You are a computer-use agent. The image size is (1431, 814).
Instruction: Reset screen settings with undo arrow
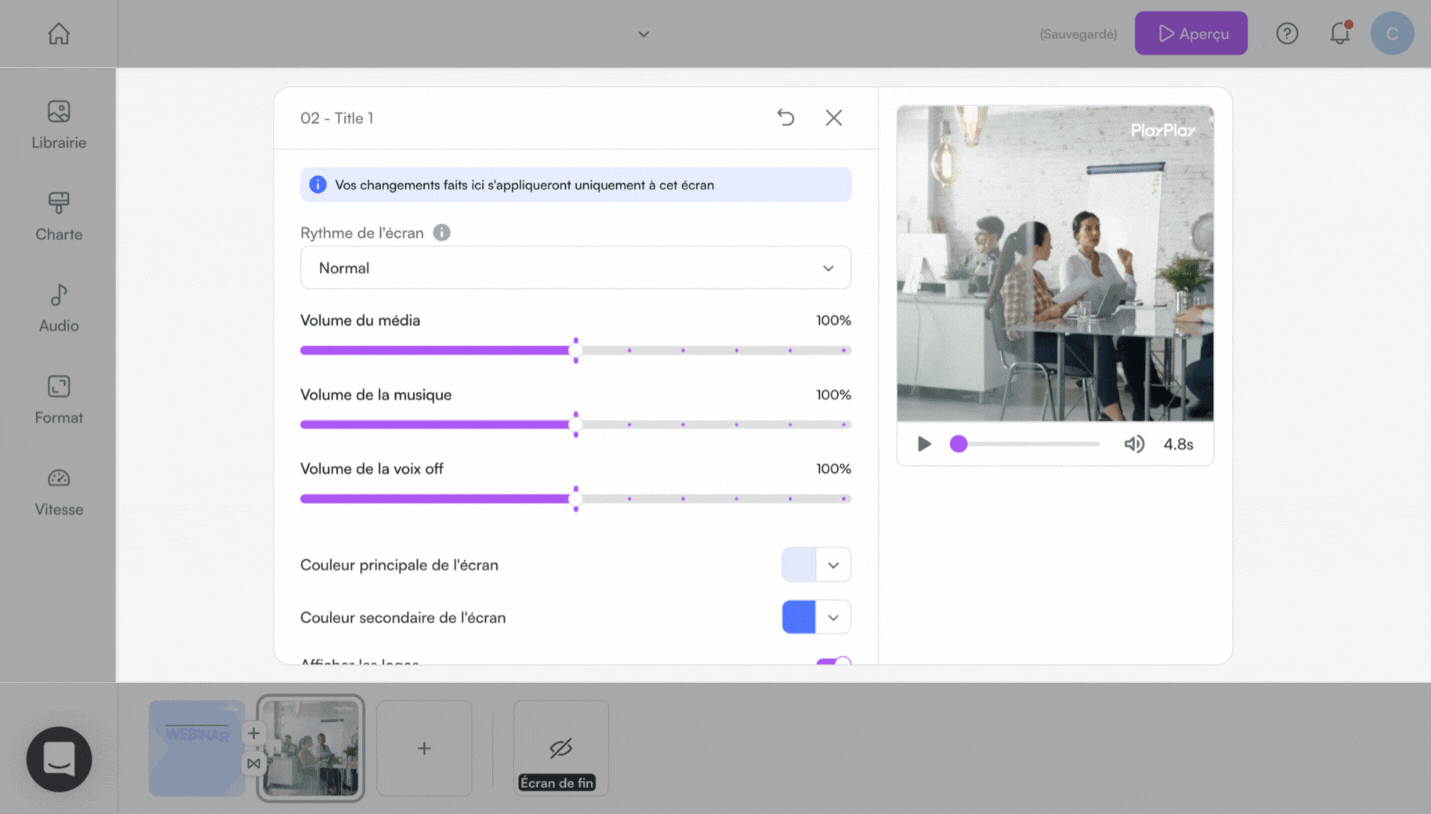[x=786, y=118]
